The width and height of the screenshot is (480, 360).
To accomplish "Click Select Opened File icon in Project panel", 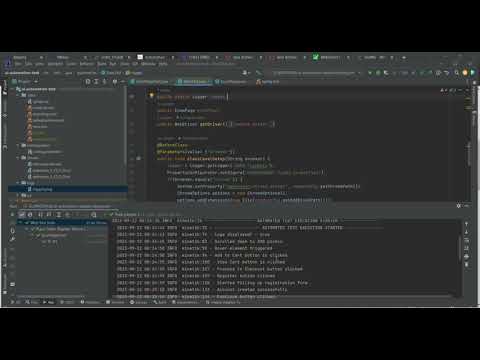I will (x=88, y=81).
